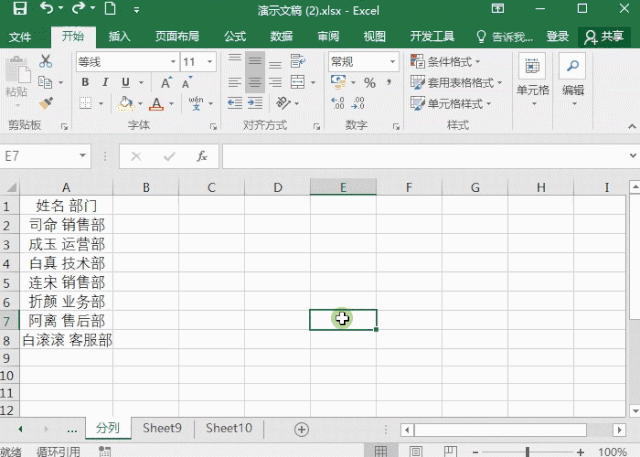Decrease decimal places
The width and height of the screenshot is (640, 457).
tap(358, 103)
